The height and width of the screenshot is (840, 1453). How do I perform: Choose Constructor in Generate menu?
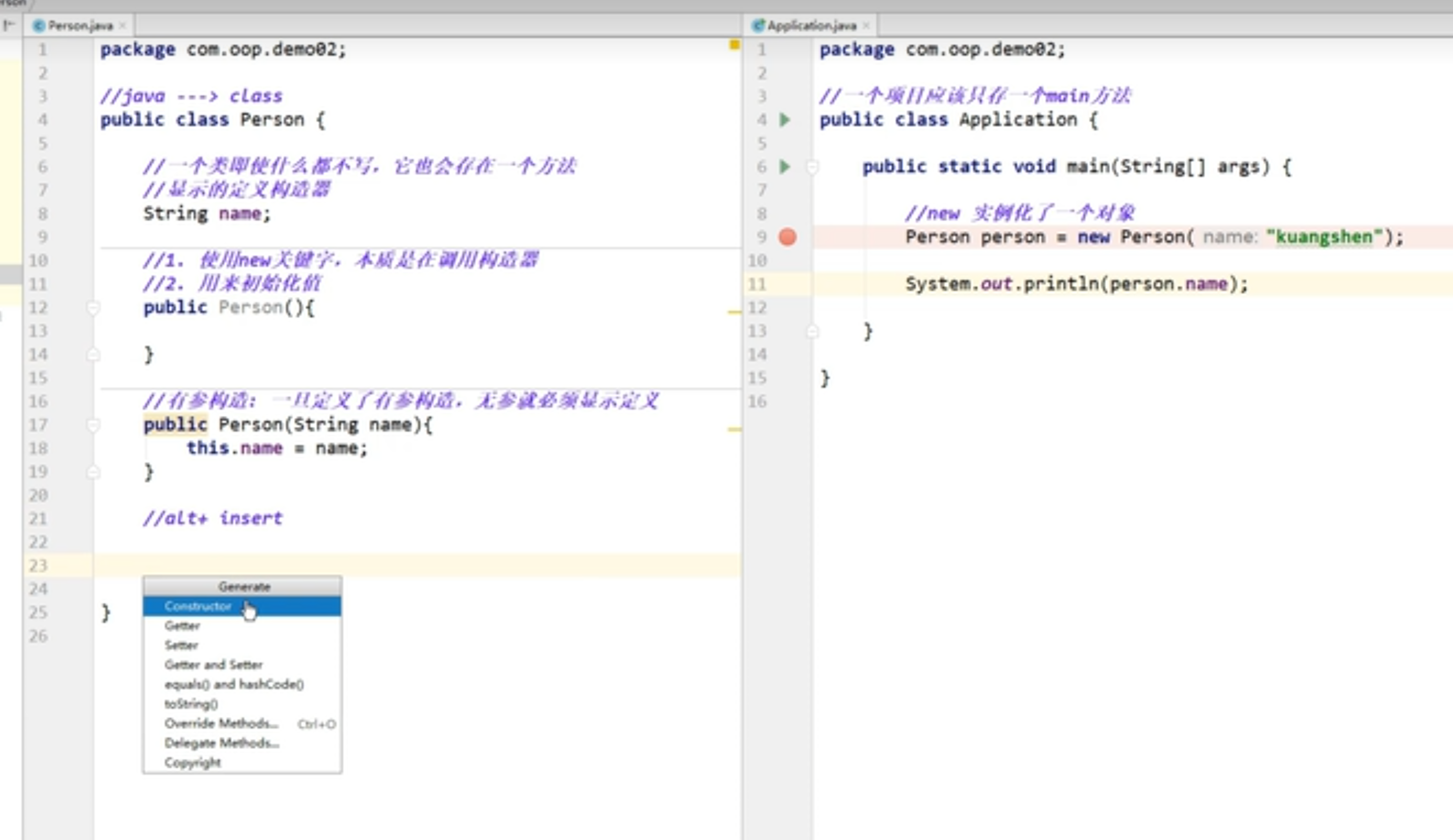pos(198,606)
